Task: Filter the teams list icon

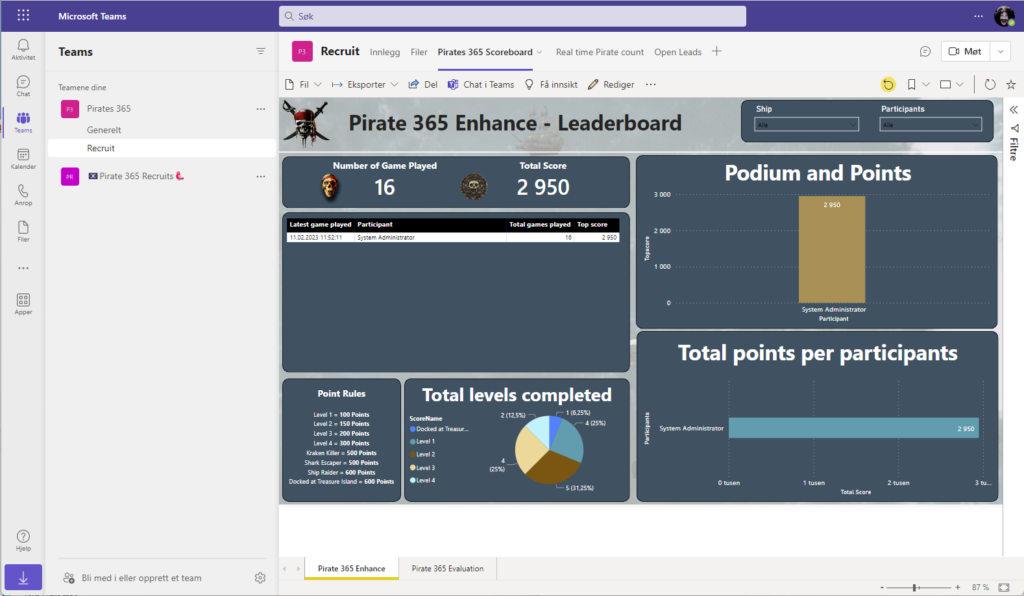Action: click(261, 52)
